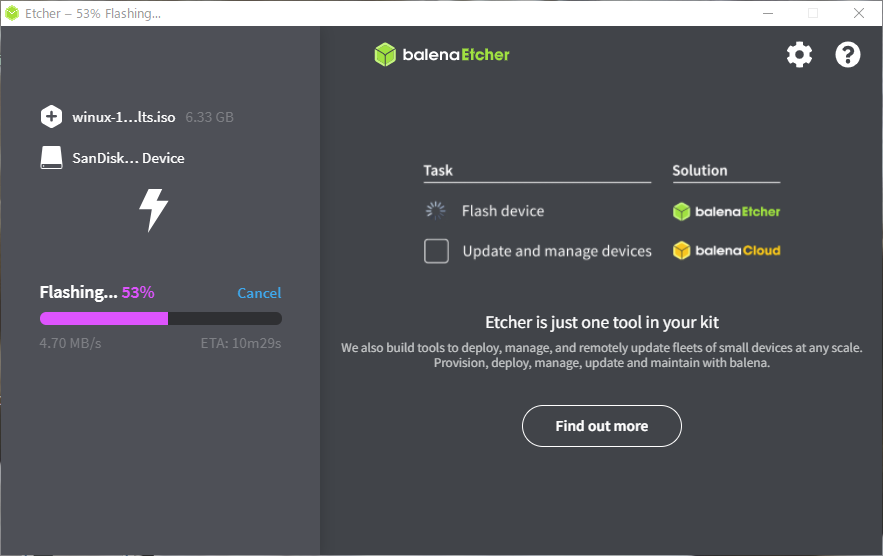Click the balenaEtcher solution logo

point(726,212)
